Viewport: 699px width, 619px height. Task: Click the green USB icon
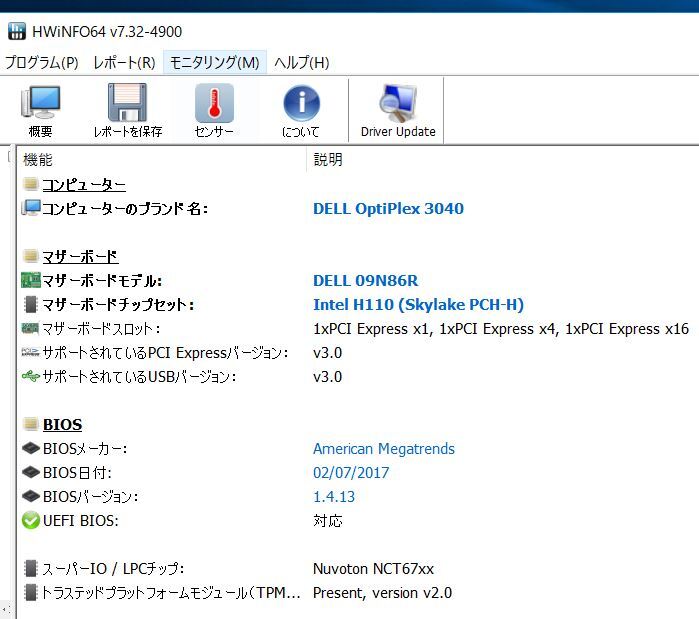tap(31, 376)
